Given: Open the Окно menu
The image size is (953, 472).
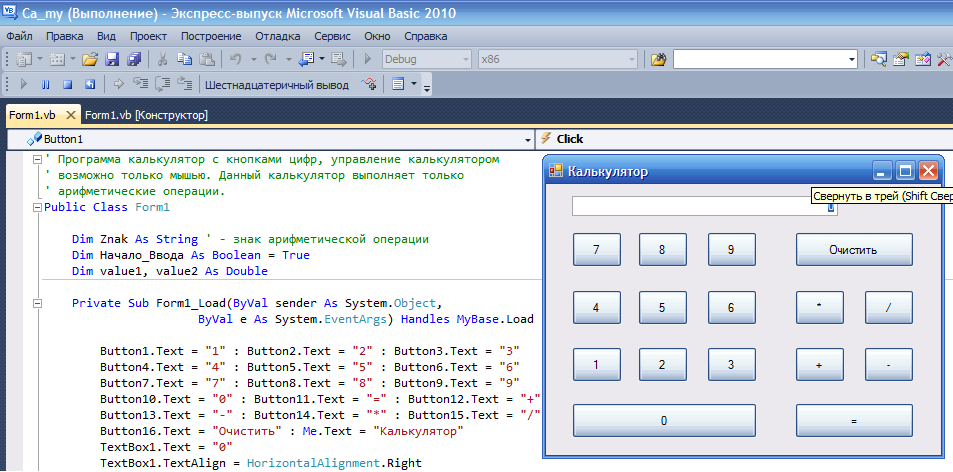Looking at the screenshot, I should pyautogui.click(x=377, y=36).
